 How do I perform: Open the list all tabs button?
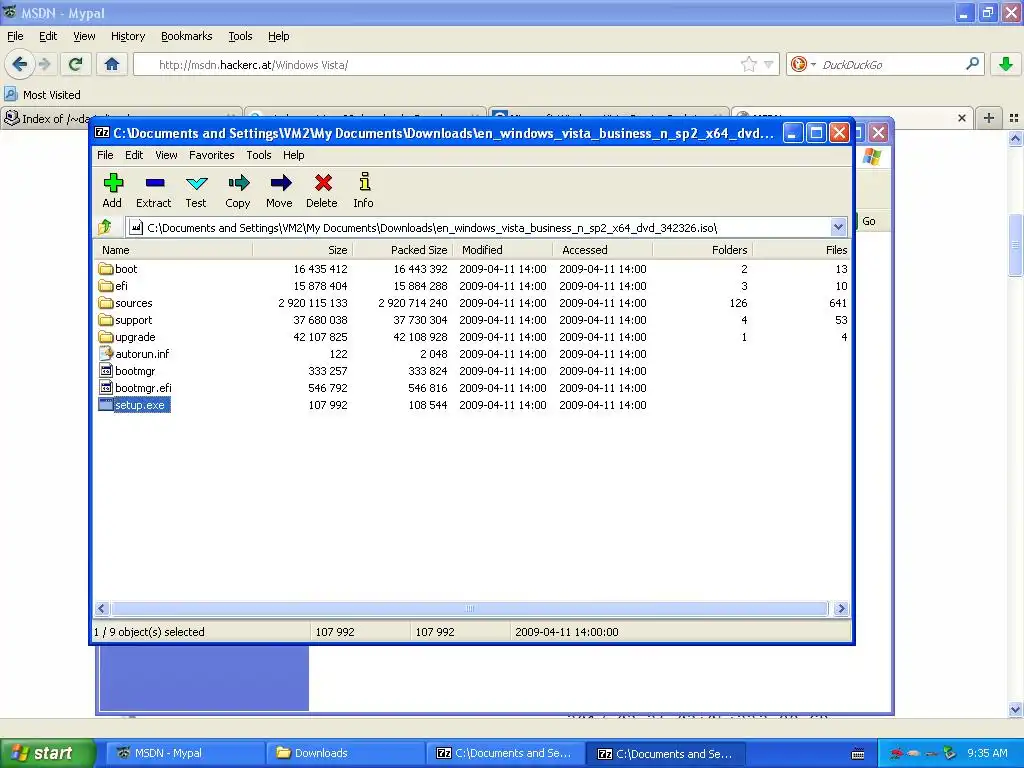pos(1014,118)
